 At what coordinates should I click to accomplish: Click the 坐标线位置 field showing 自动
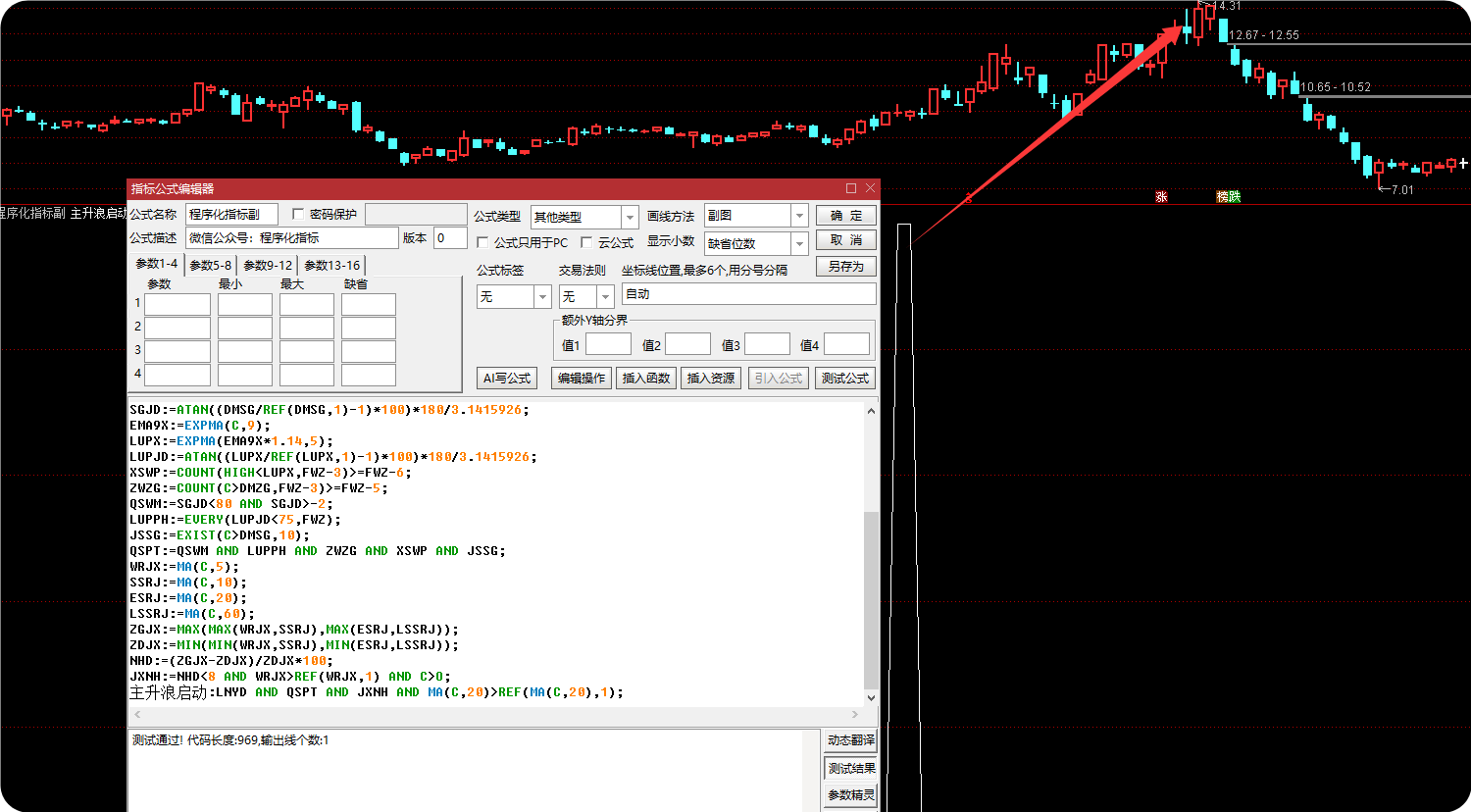click(x=749, y=294)
